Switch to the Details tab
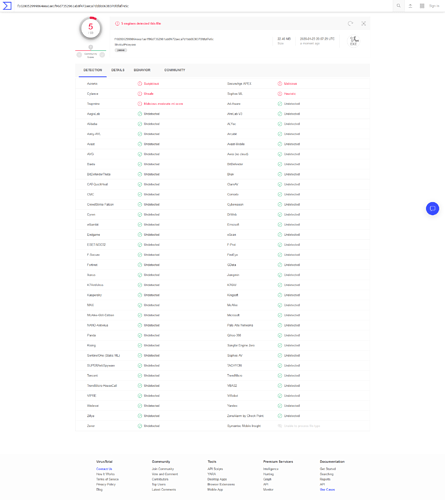This screenshot has height=500, width=445. 118,70
